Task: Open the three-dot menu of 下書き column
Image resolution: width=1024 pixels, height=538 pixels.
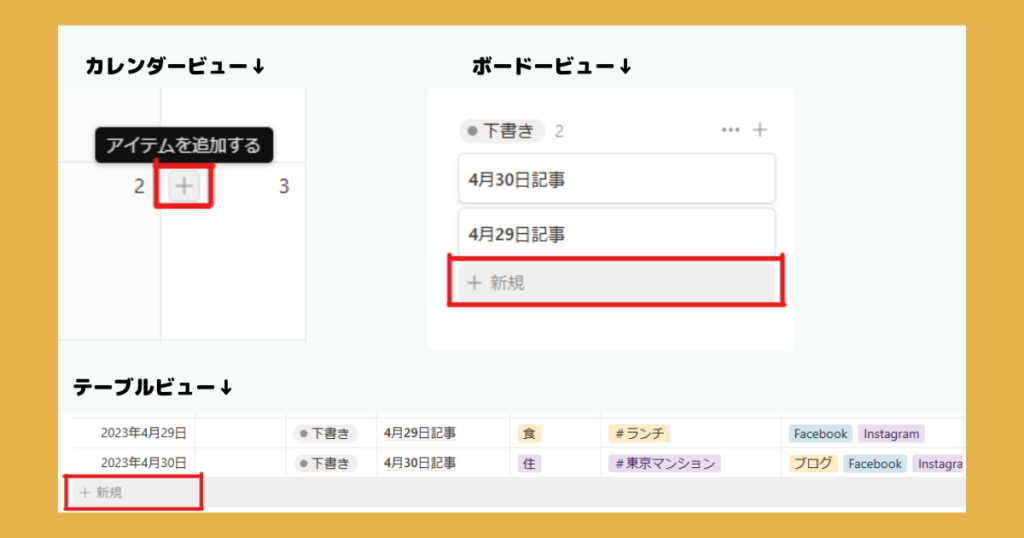Action: pyautogui.click(x=730, y=131)
